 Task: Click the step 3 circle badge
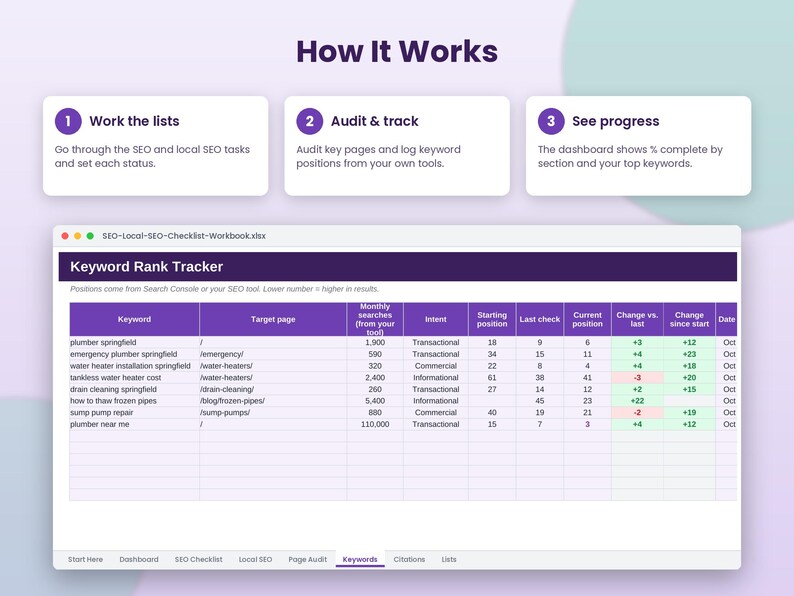[x=551, y=121]
